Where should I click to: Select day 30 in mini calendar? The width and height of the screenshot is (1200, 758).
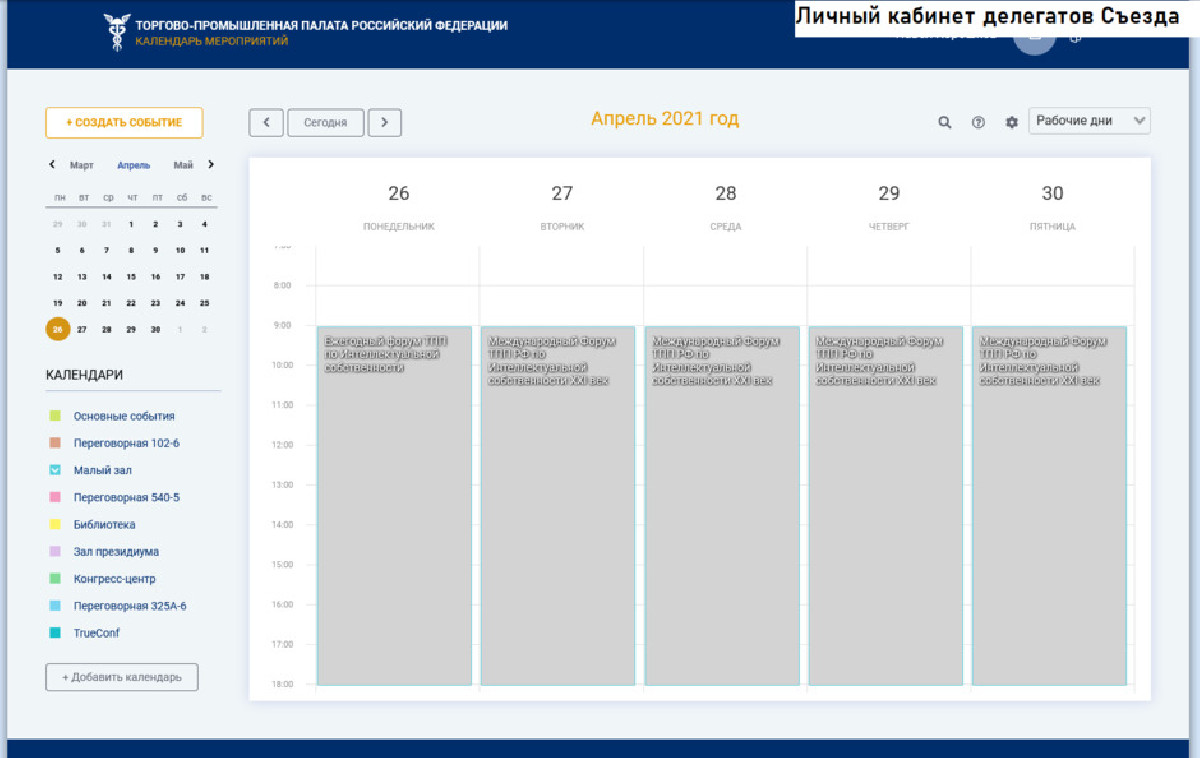click(155, 329)
